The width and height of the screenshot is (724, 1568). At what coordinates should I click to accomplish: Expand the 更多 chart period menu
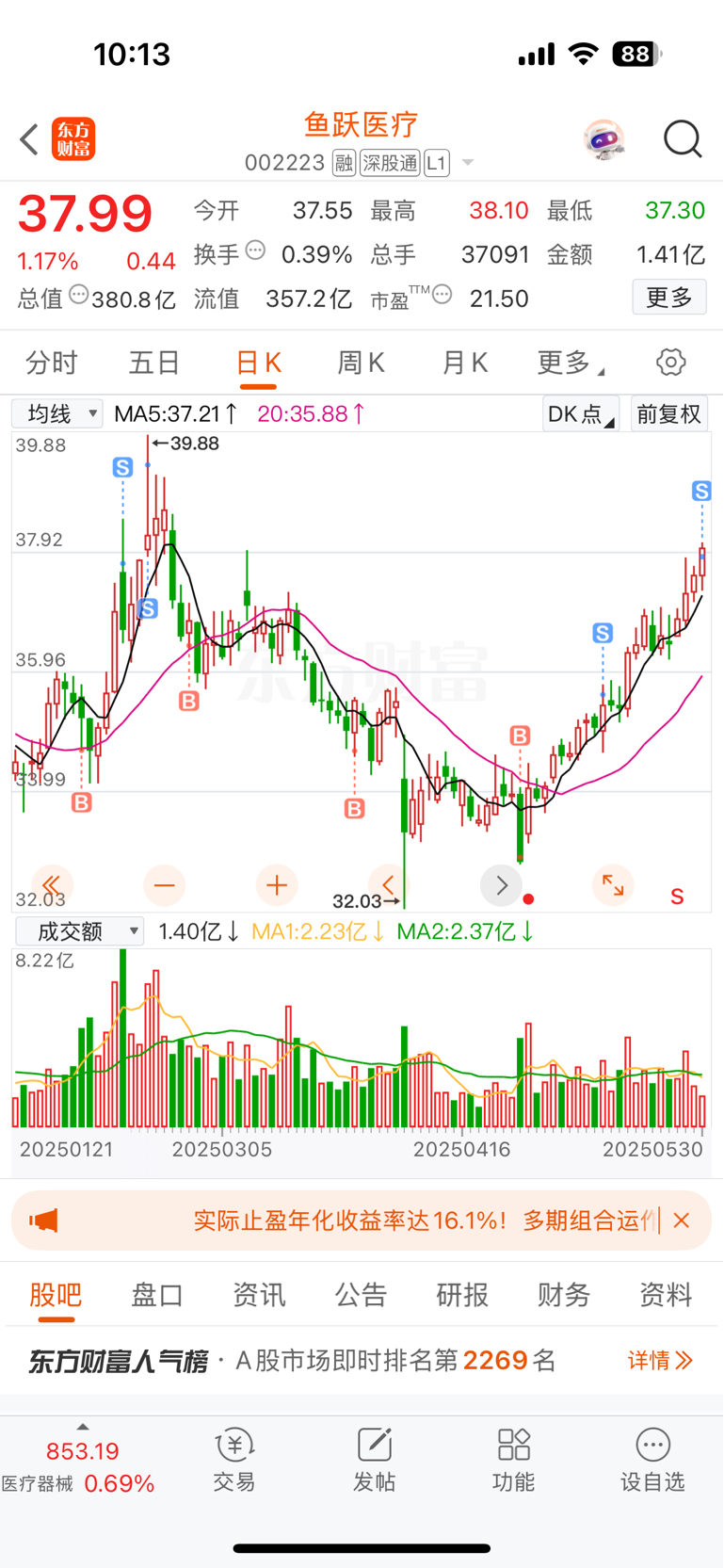click(571, 363)
